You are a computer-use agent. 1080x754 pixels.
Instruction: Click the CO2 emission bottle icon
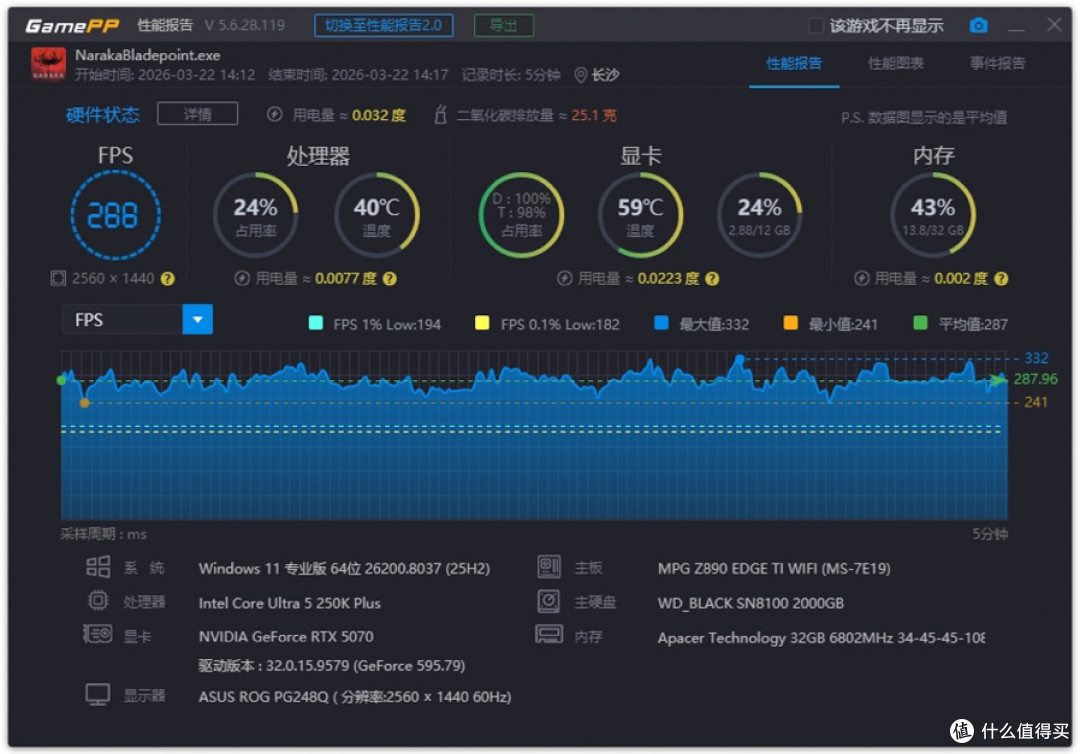point(440,114)
